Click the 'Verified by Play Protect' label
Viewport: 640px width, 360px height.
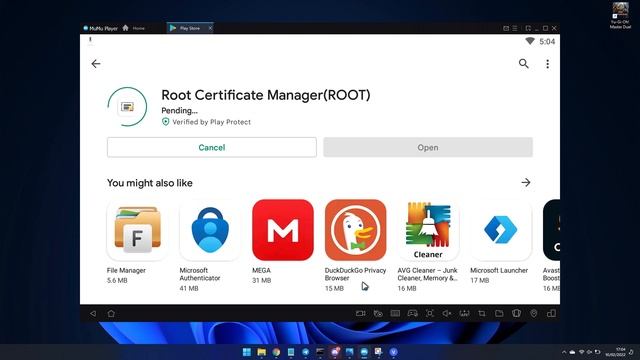(211, 122)
